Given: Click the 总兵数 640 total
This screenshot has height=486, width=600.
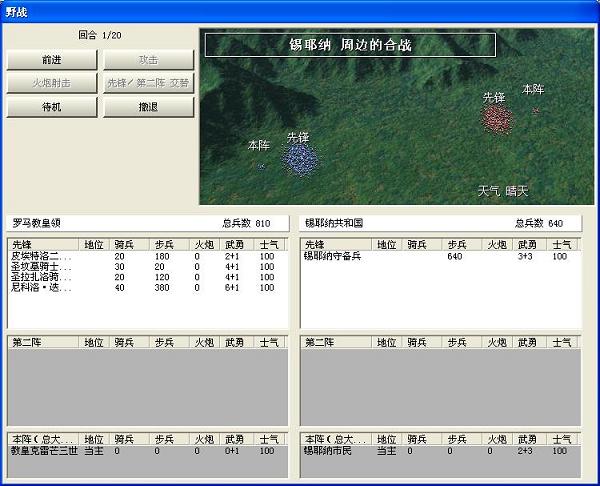Looking at the screenshot, I should point(539,223).
